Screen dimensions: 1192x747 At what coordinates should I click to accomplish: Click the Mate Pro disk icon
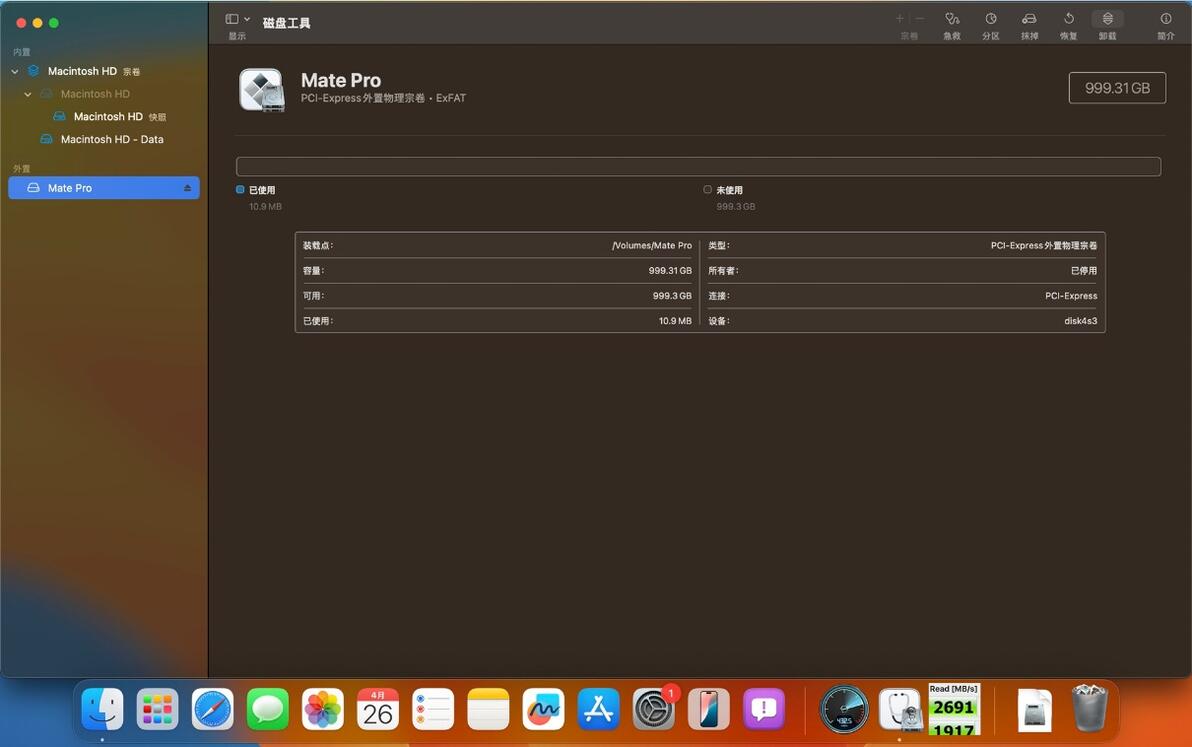pos(262,90)
